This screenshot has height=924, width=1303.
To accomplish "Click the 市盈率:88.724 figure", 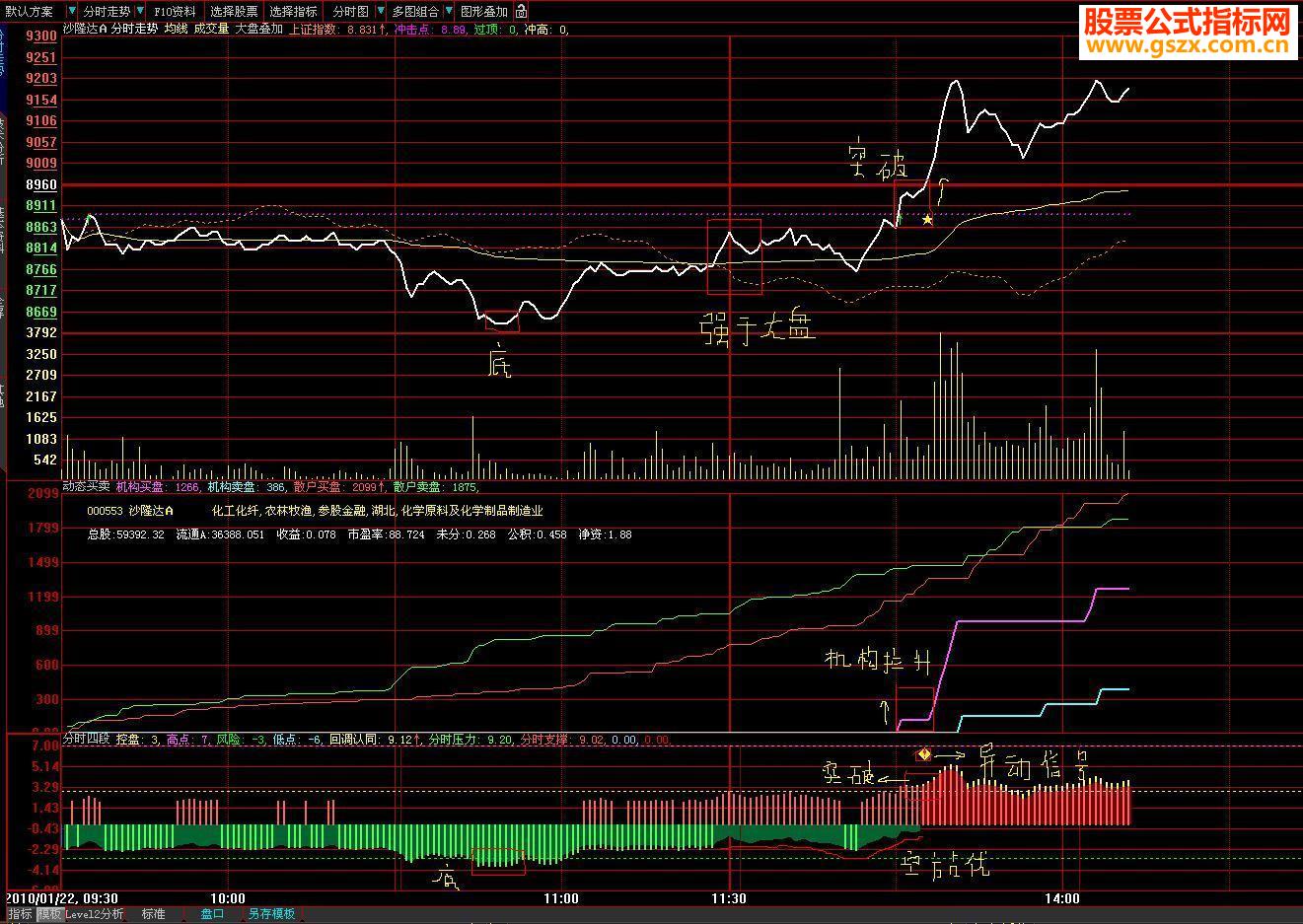I will 386,534.
